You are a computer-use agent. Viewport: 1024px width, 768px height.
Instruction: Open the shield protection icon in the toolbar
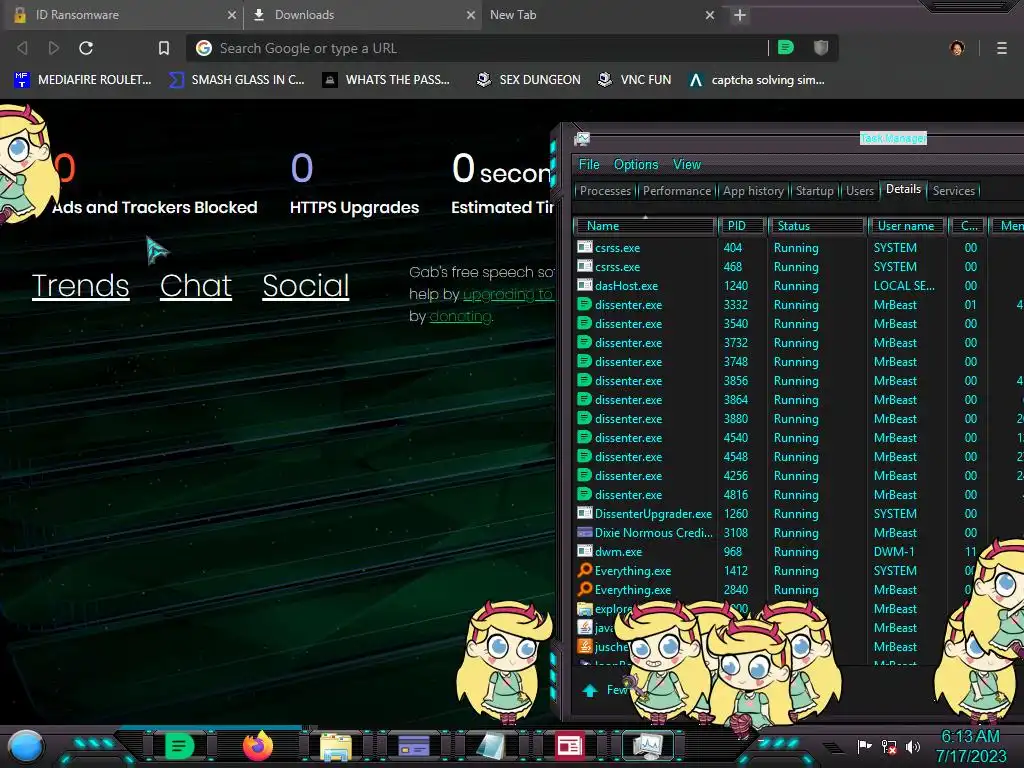[x=821, y=47]
